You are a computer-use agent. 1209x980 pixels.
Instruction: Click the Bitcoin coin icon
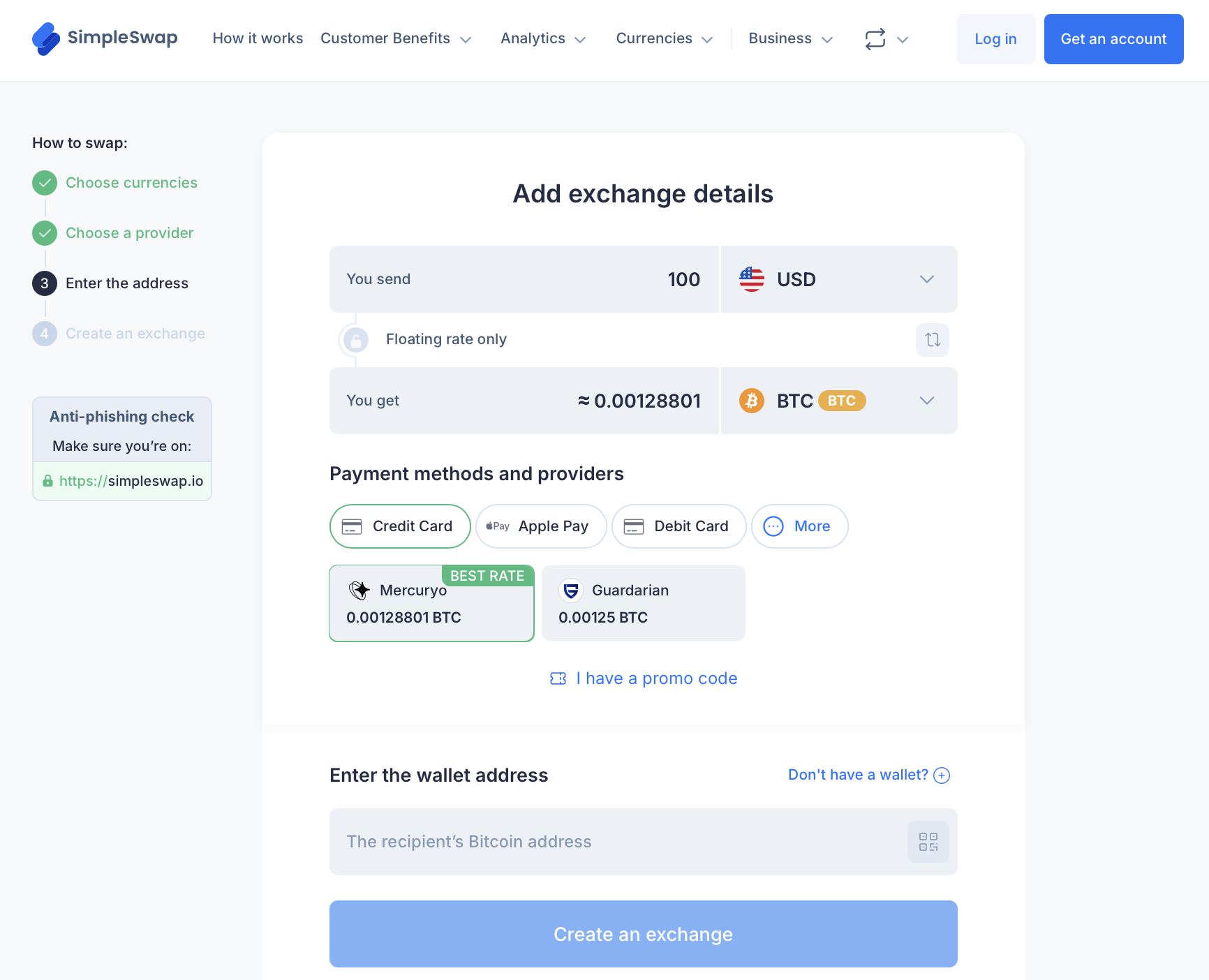(x=752, y=401)
